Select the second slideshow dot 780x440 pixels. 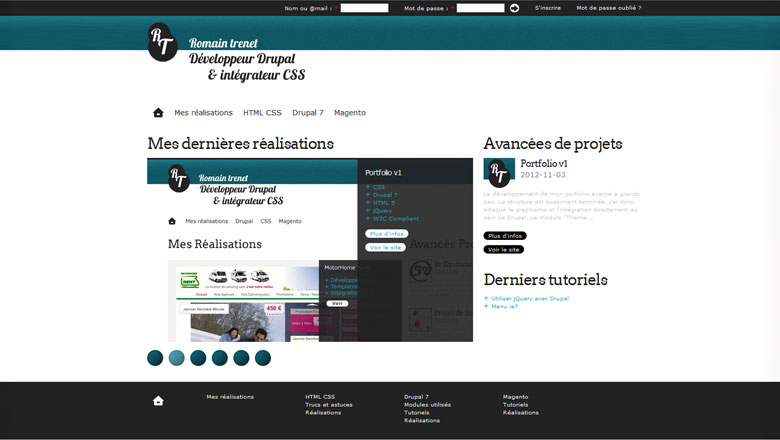tap(177, 358)
